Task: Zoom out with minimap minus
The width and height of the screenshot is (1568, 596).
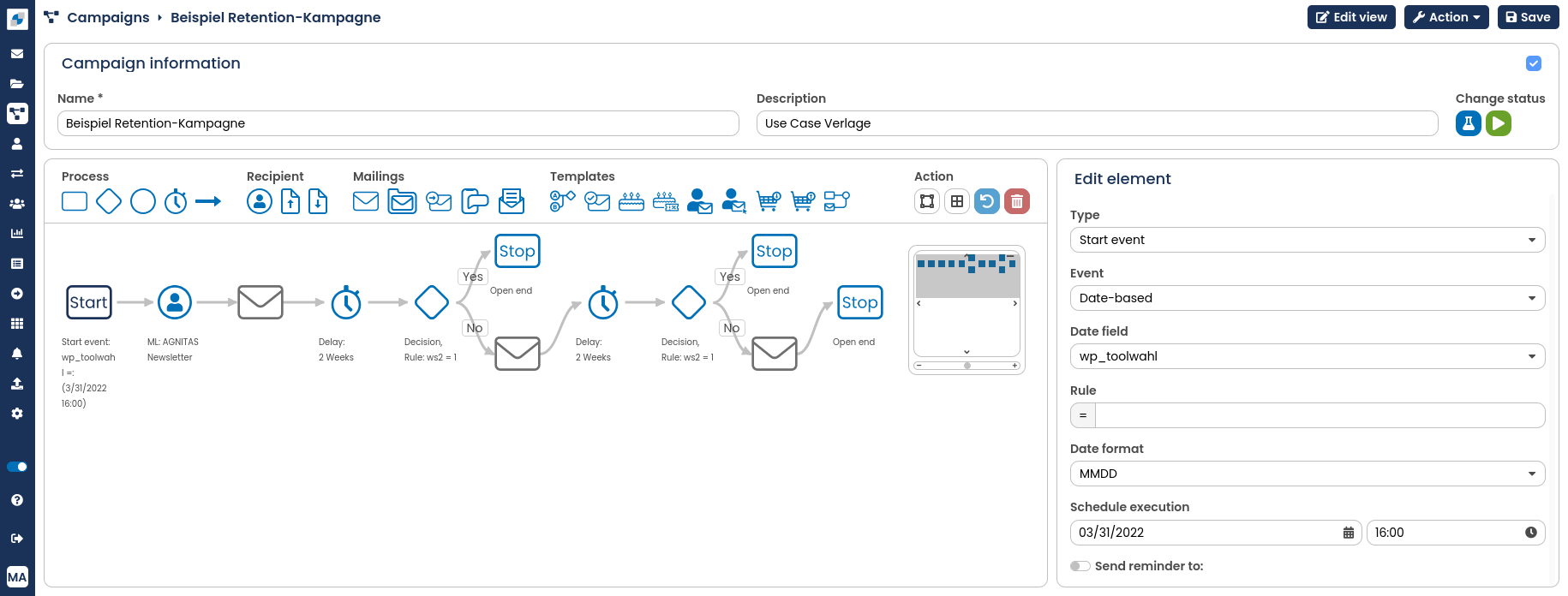Action: tap(919, 366)
